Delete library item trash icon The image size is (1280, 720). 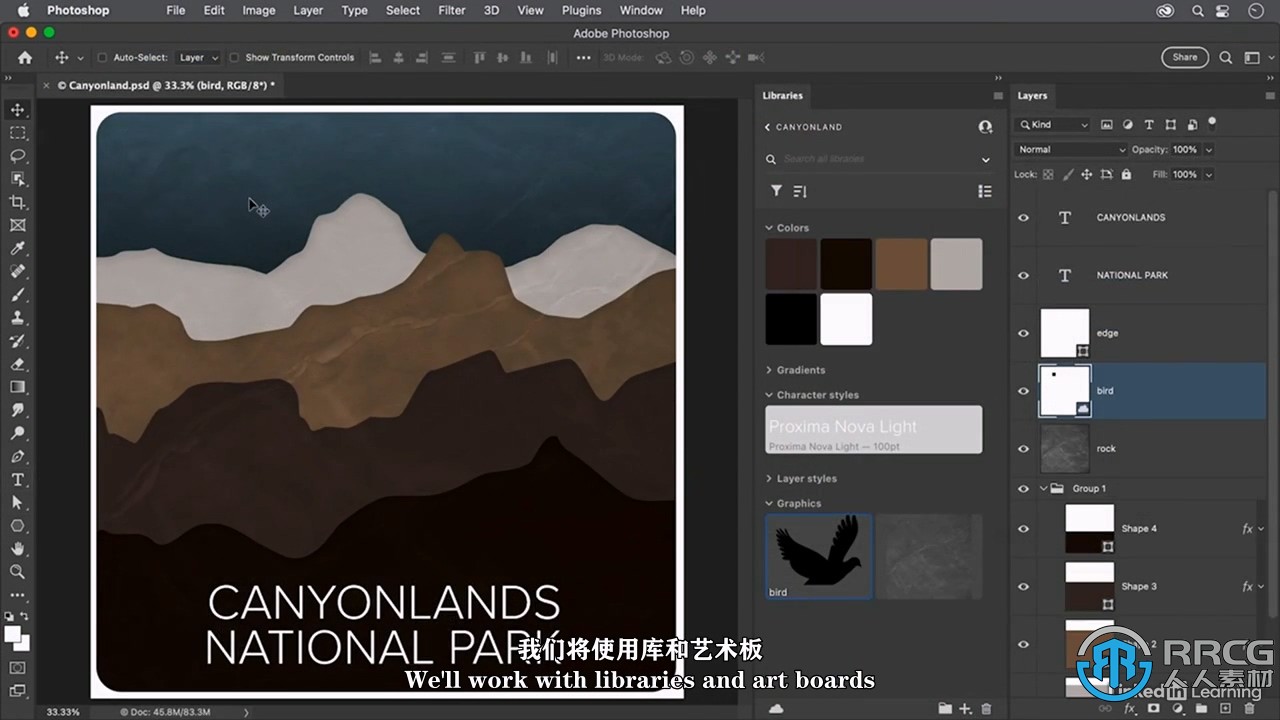[x=986, y=708]
